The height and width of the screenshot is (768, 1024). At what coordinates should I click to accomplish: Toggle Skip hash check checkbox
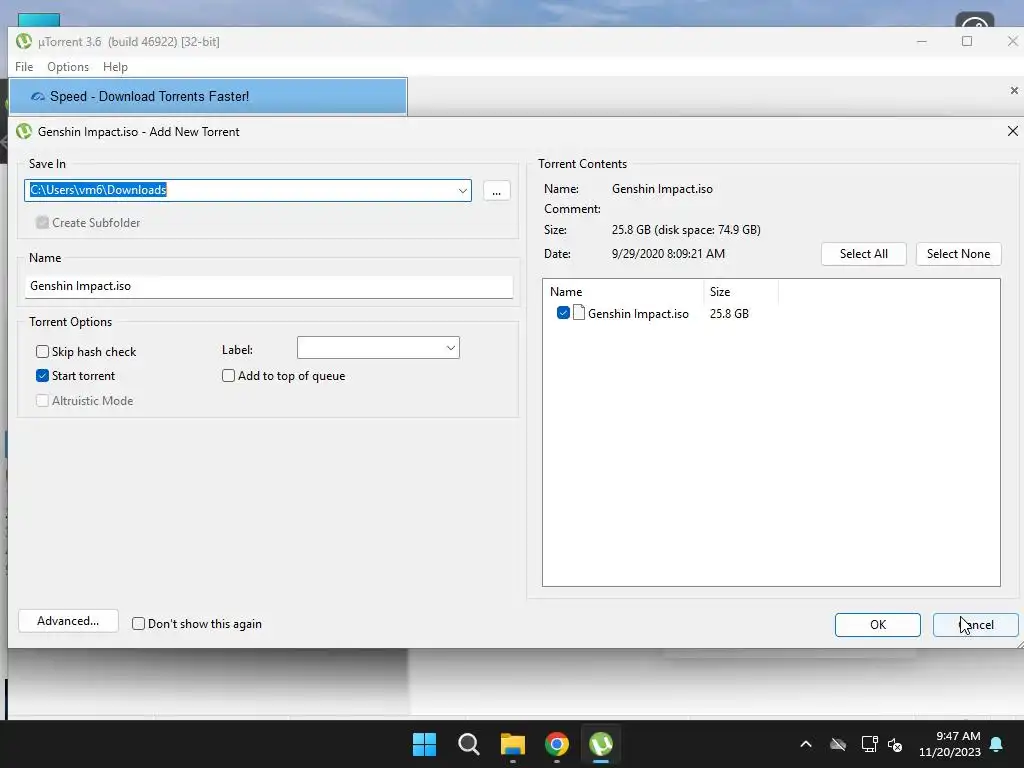click(x=42, y=352)
